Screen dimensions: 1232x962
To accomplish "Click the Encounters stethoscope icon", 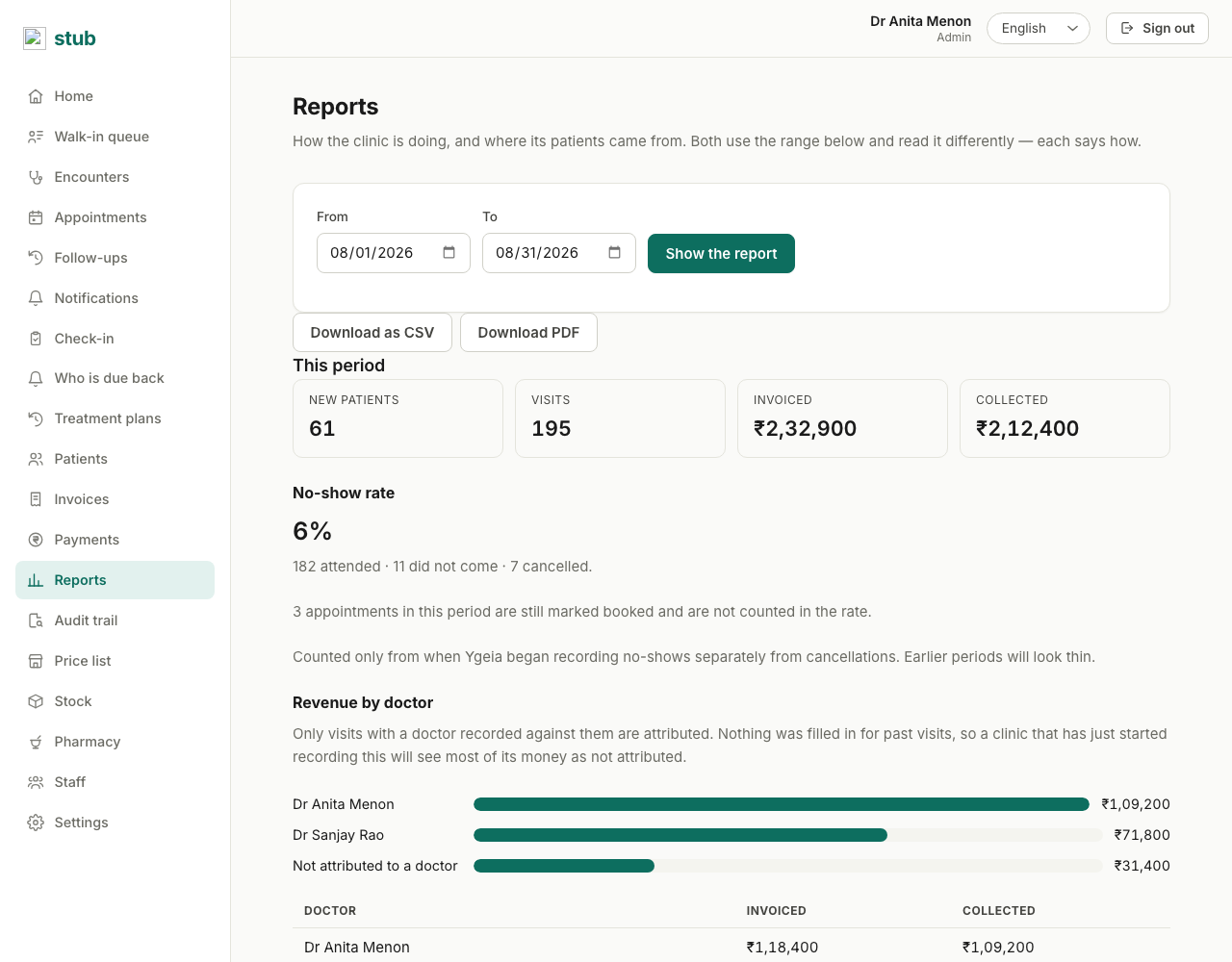I will click(36, 177).
